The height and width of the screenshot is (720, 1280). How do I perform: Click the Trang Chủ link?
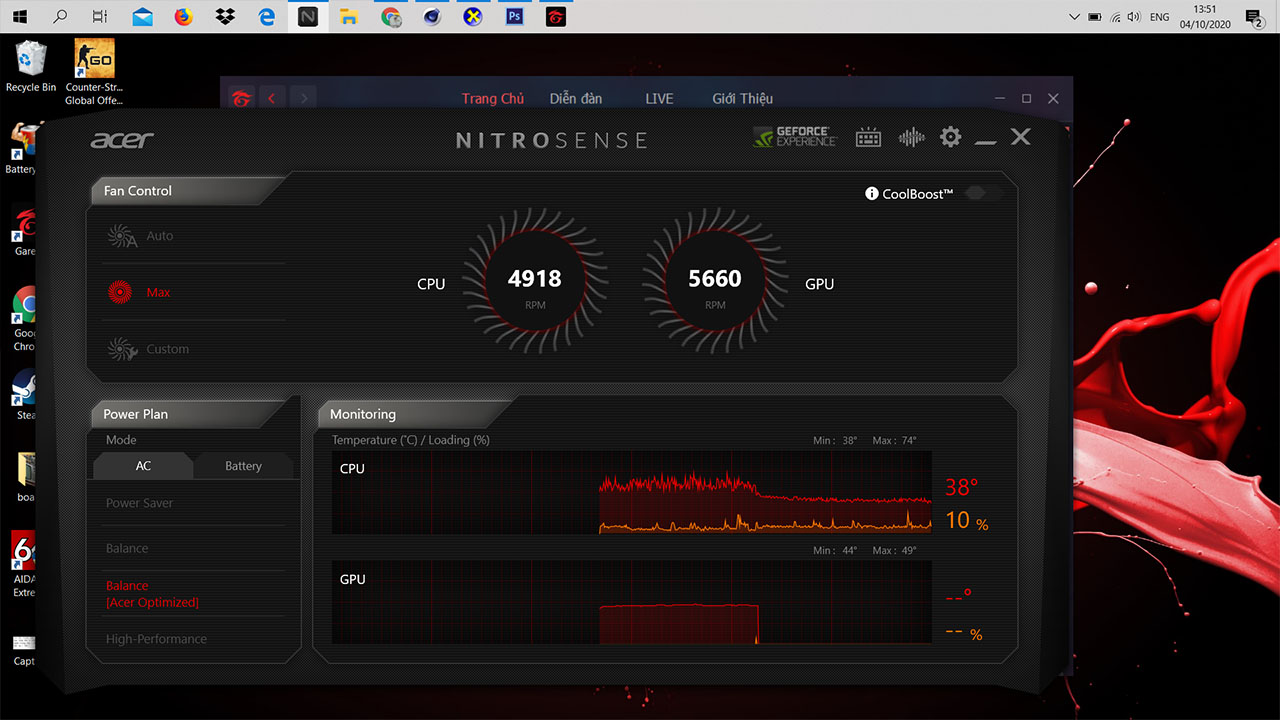coord(493,98)
